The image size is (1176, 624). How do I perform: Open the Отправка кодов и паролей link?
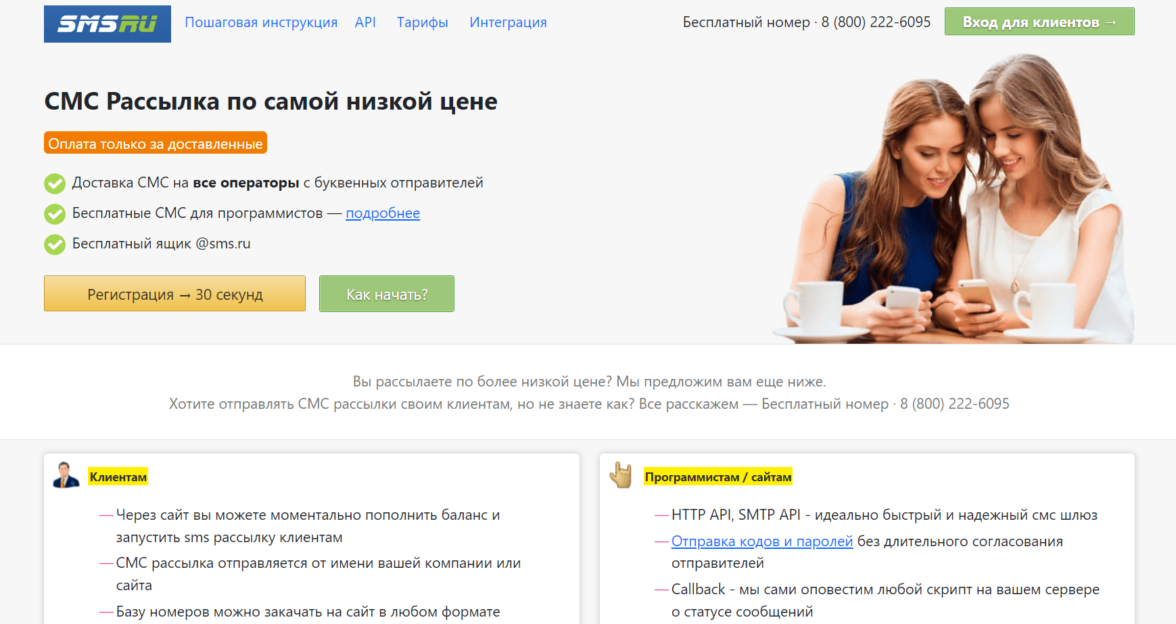pos(762,541)
